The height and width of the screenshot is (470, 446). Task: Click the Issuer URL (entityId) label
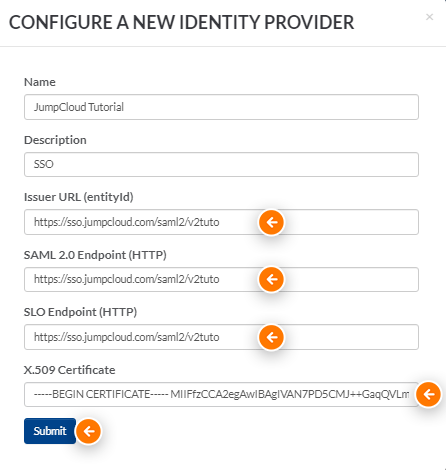pyautogui.click(x=79, y=197)
